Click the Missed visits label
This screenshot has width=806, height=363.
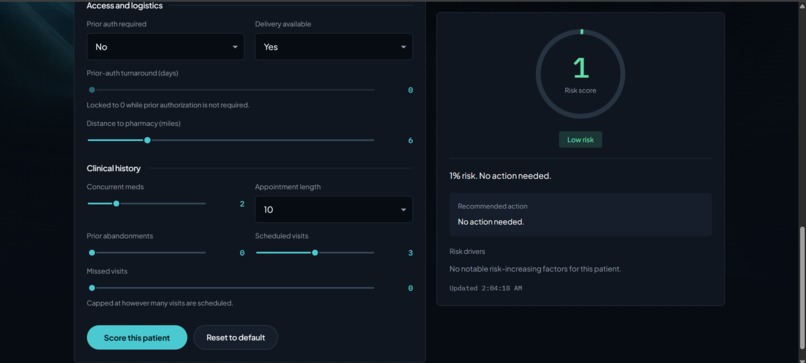(107, 271)
